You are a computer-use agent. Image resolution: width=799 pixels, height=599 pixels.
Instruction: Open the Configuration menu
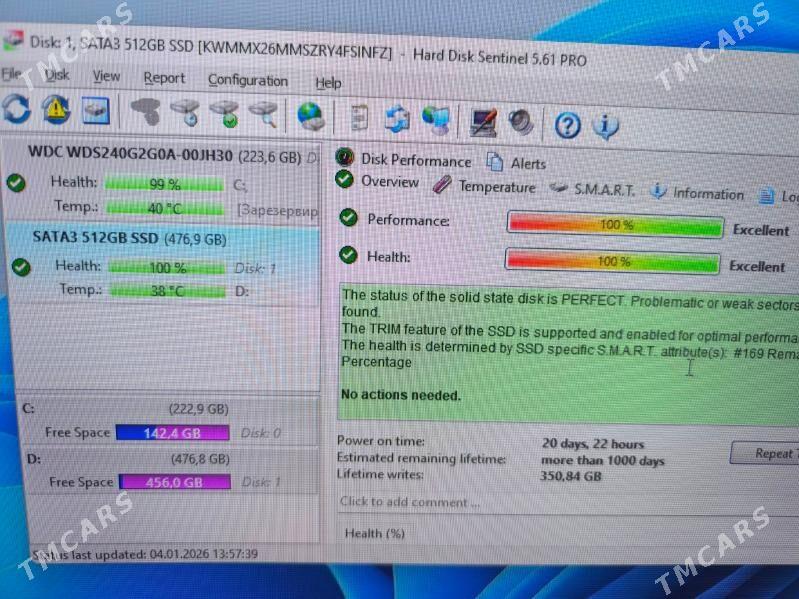(247, 80)
